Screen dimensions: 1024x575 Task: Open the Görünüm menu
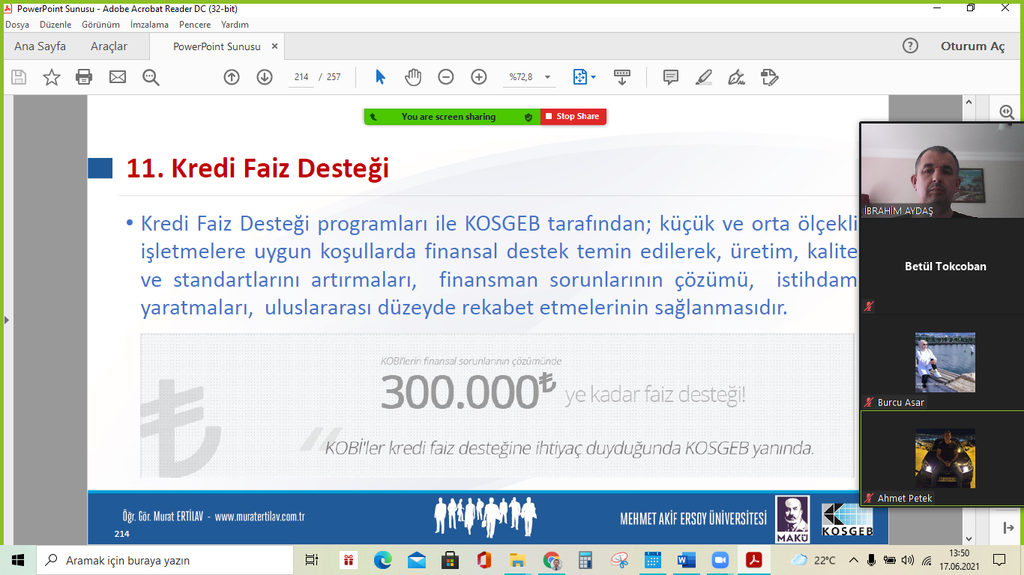coord(99,24)
